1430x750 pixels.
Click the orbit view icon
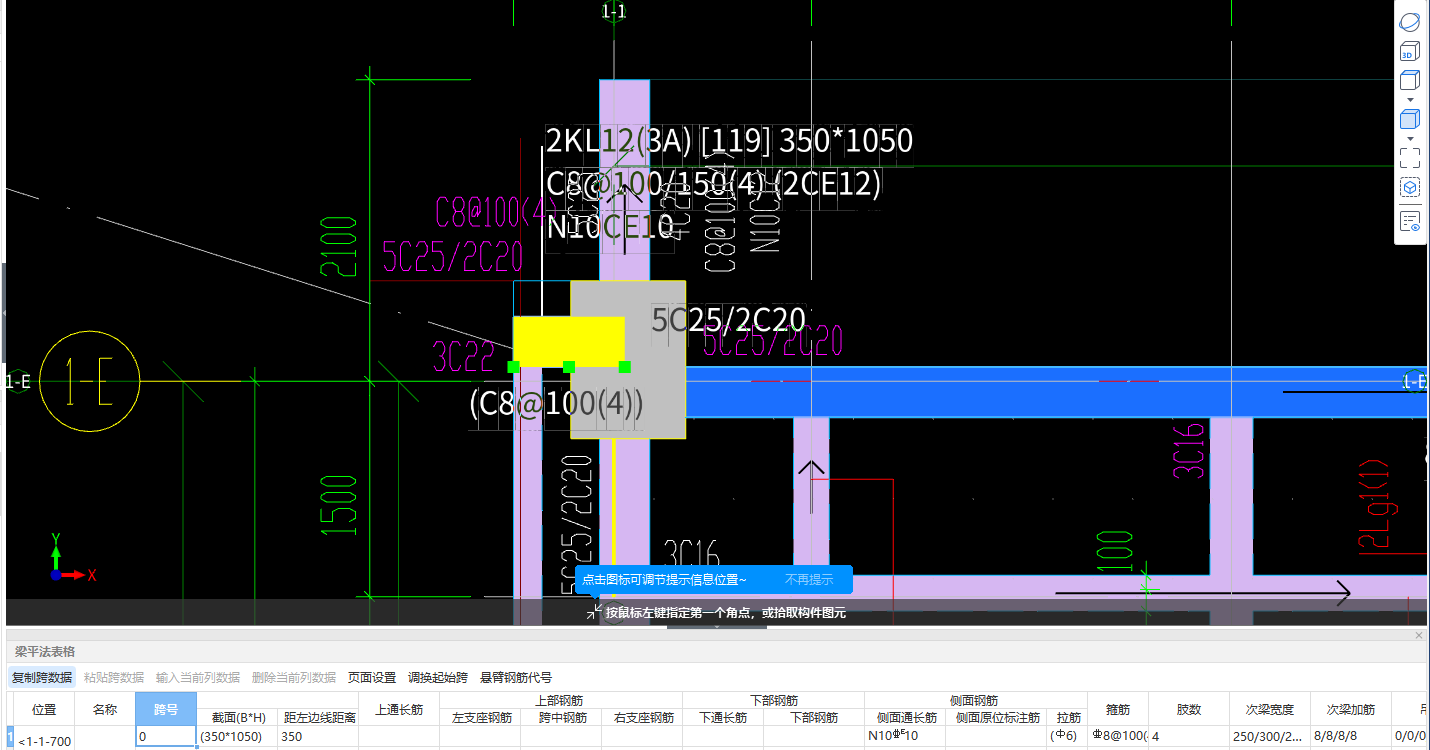coord(1410,22)
